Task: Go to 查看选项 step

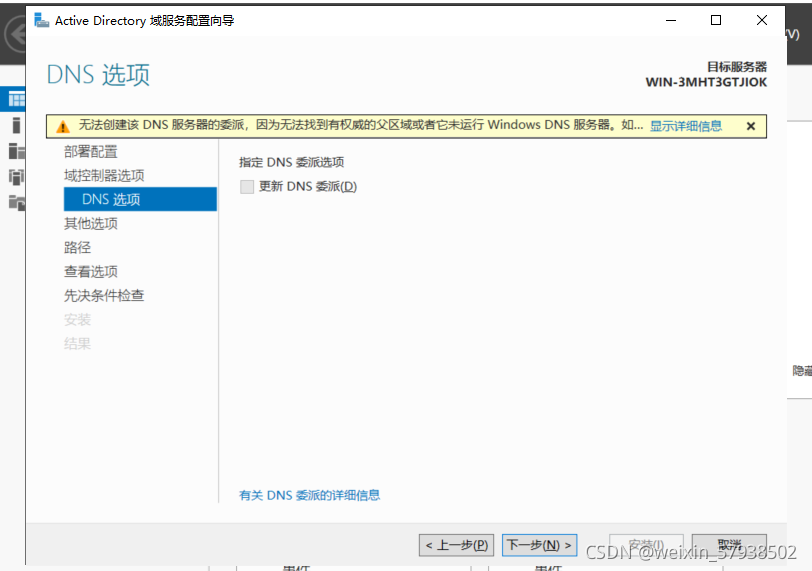Action: 91,271
